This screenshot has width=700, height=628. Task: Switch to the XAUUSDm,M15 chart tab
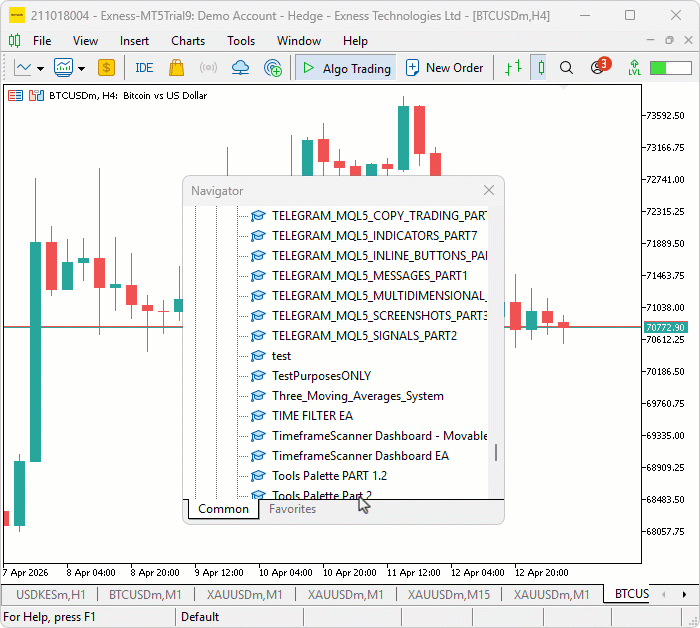pyautogui.click(x=449, y=595)
